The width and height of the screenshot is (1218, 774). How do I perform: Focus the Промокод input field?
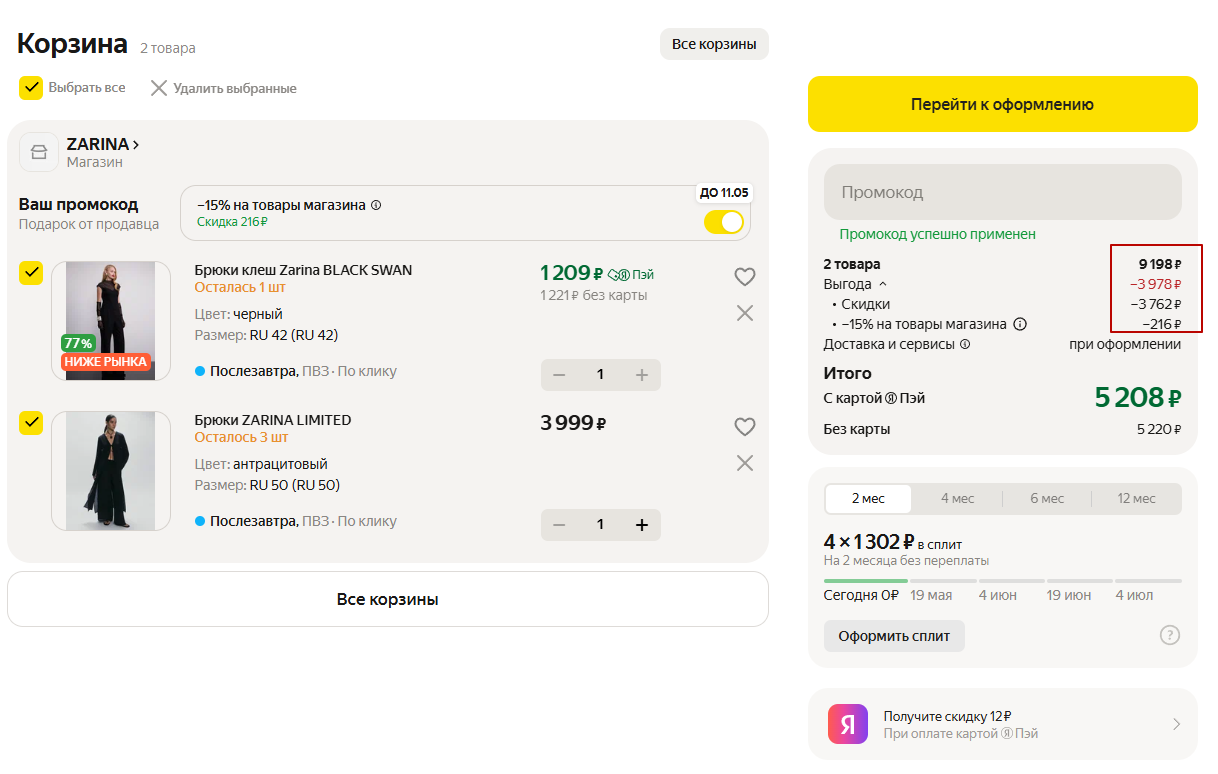coord(1002,192)
